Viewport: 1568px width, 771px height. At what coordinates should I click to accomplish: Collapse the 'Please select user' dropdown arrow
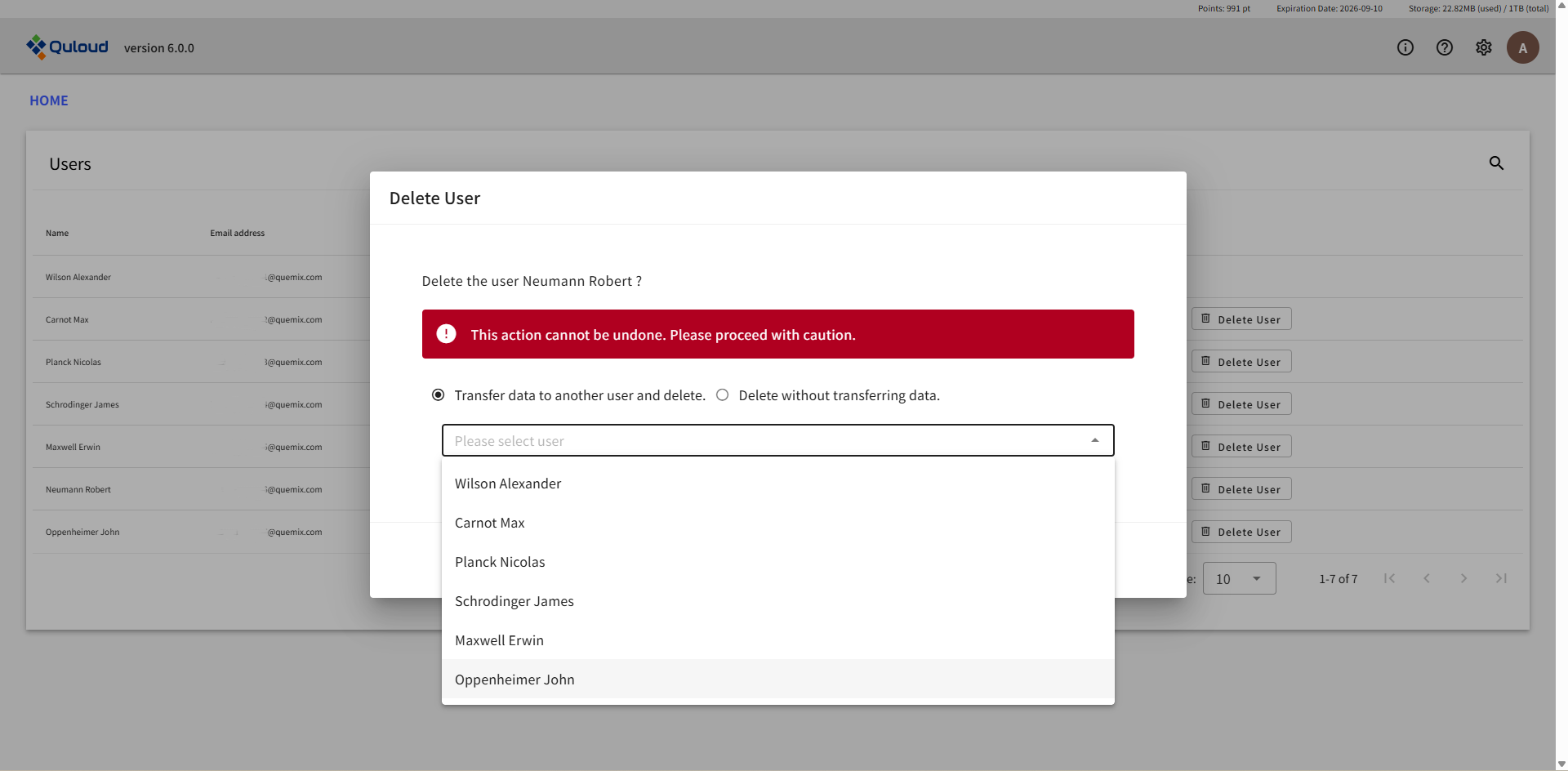[x=1094, y=441]
